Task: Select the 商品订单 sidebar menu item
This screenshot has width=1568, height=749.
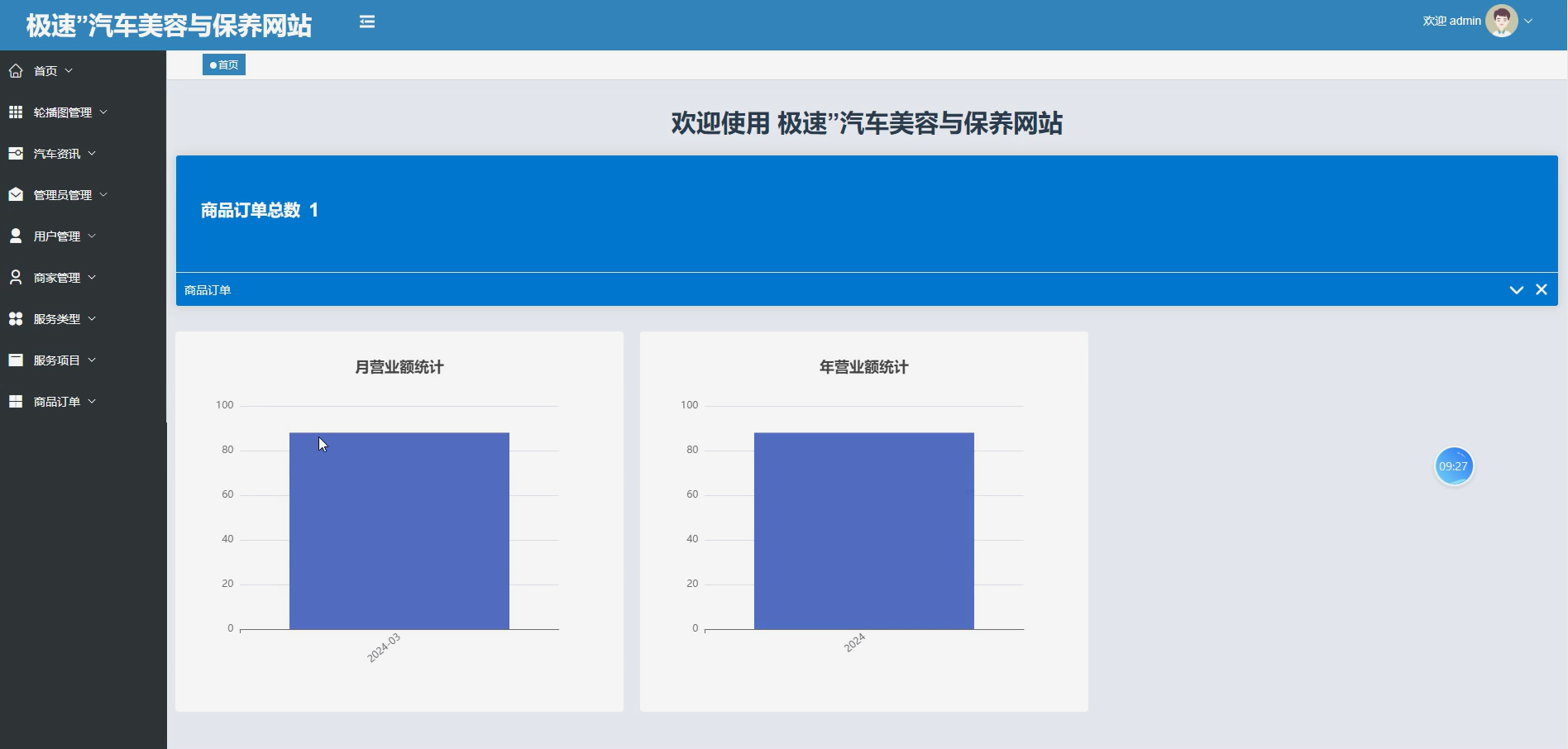Action: (56, 401)
